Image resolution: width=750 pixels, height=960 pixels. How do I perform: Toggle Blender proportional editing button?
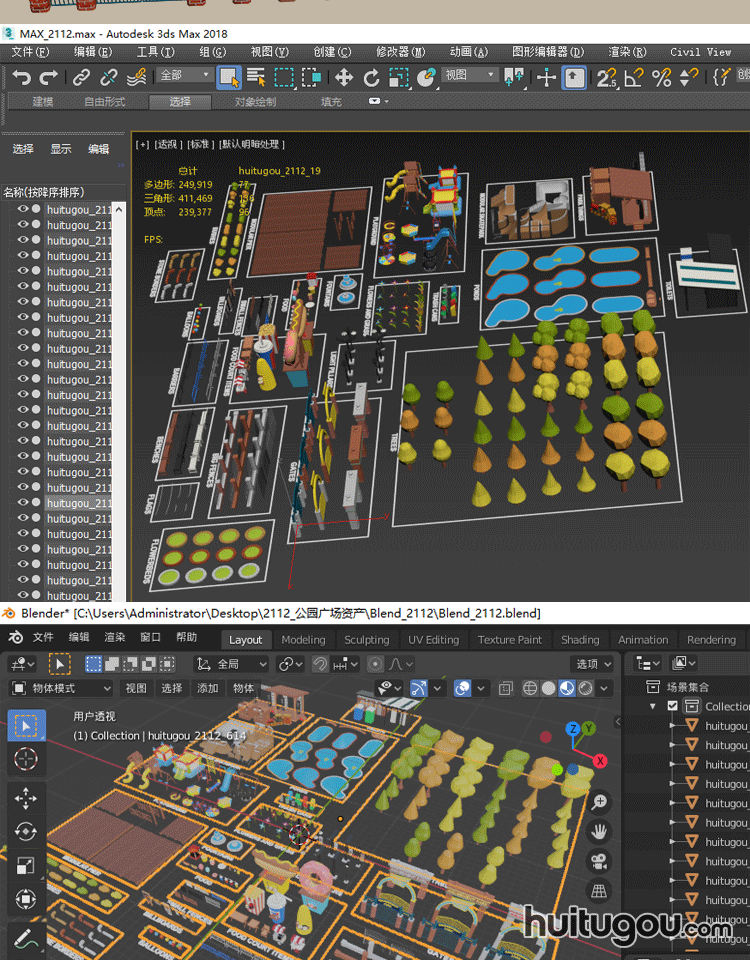pyautogui.click(x=375, y=664)
